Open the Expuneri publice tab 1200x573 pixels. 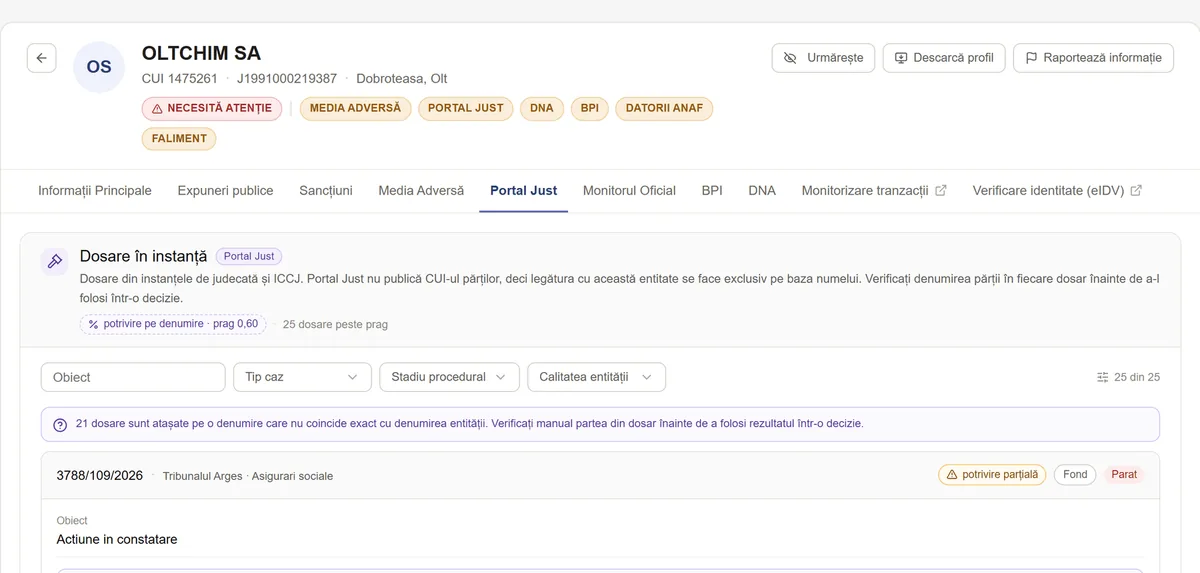point(225,190)
